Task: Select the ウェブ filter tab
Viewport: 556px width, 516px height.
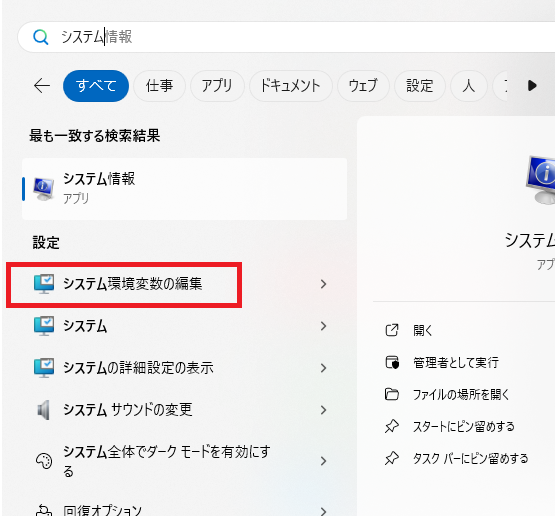Action: (363, 86)
